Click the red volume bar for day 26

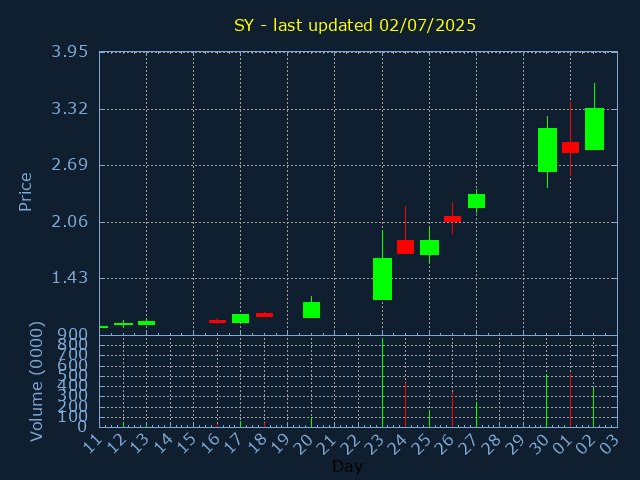[x=452, y=409]
